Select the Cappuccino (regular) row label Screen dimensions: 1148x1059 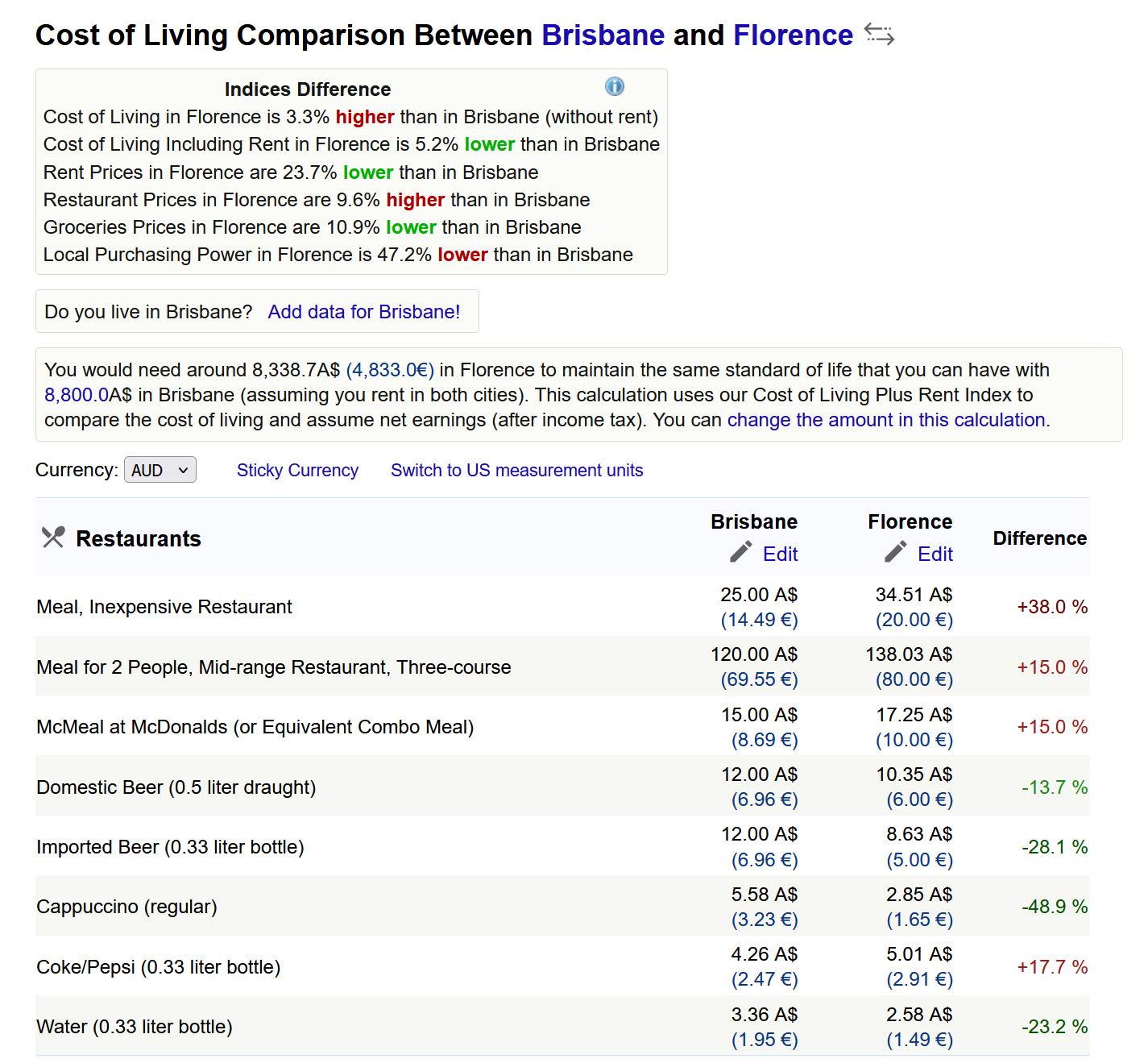[x=126, y=907]
